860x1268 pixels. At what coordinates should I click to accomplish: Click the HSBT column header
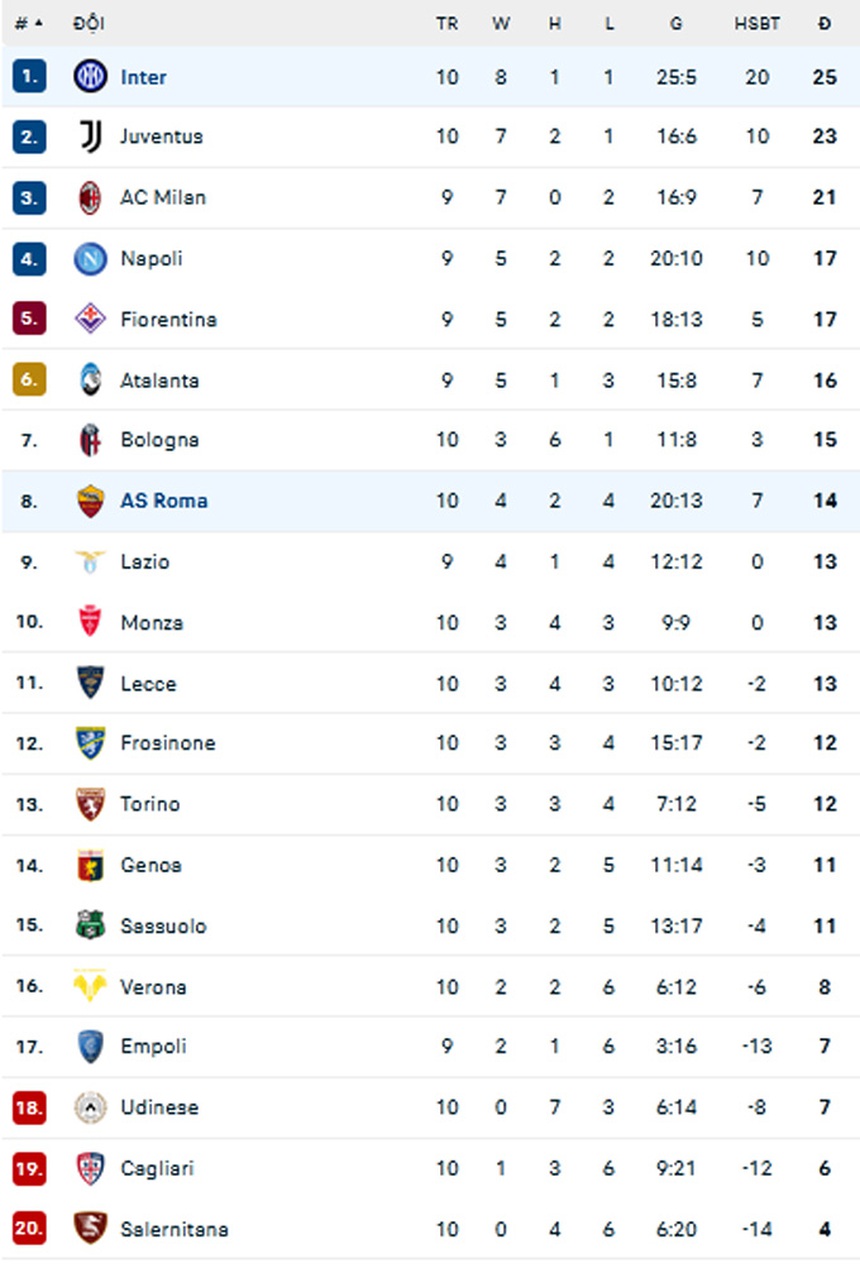point(758,24)
